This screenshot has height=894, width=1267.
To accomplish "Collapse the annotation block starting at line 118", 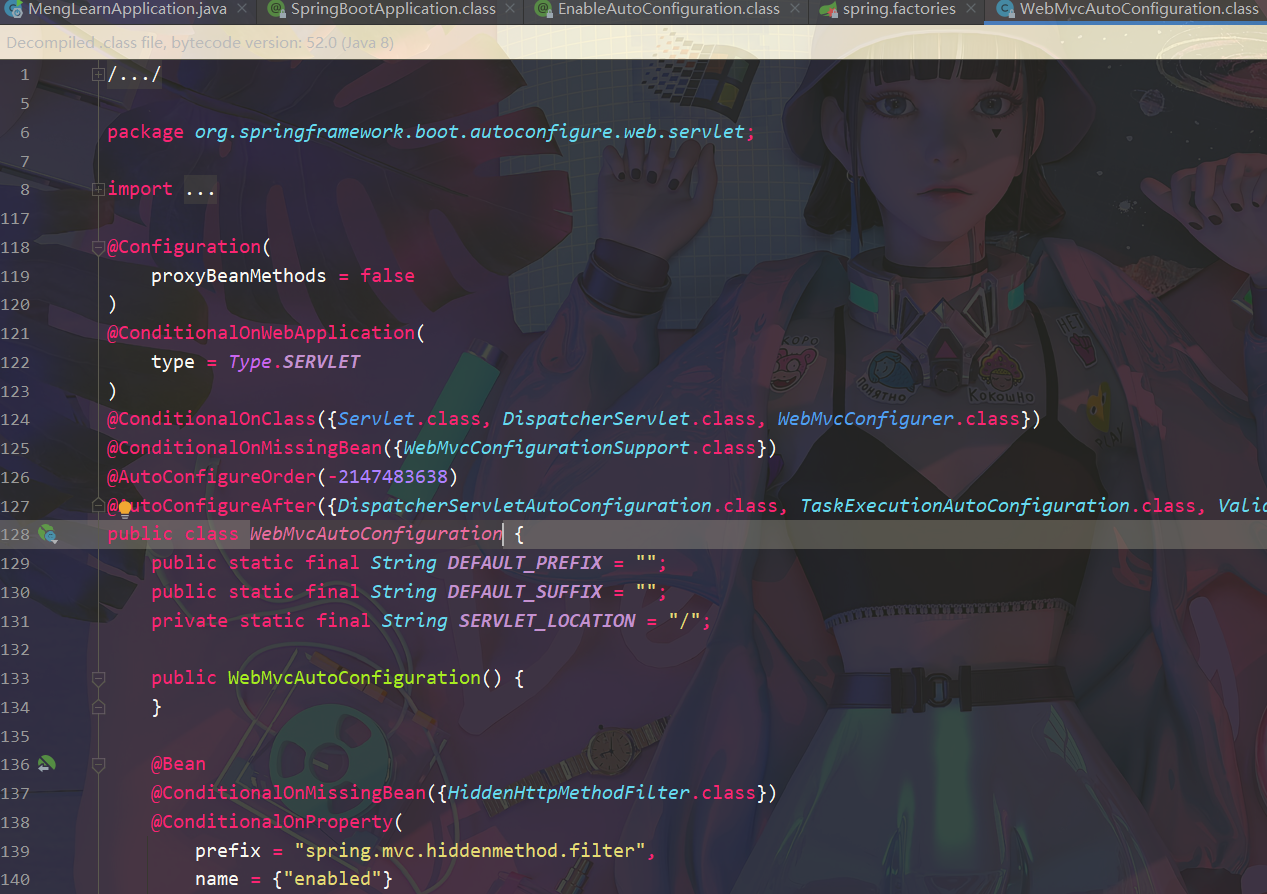I will pos(98,247).
